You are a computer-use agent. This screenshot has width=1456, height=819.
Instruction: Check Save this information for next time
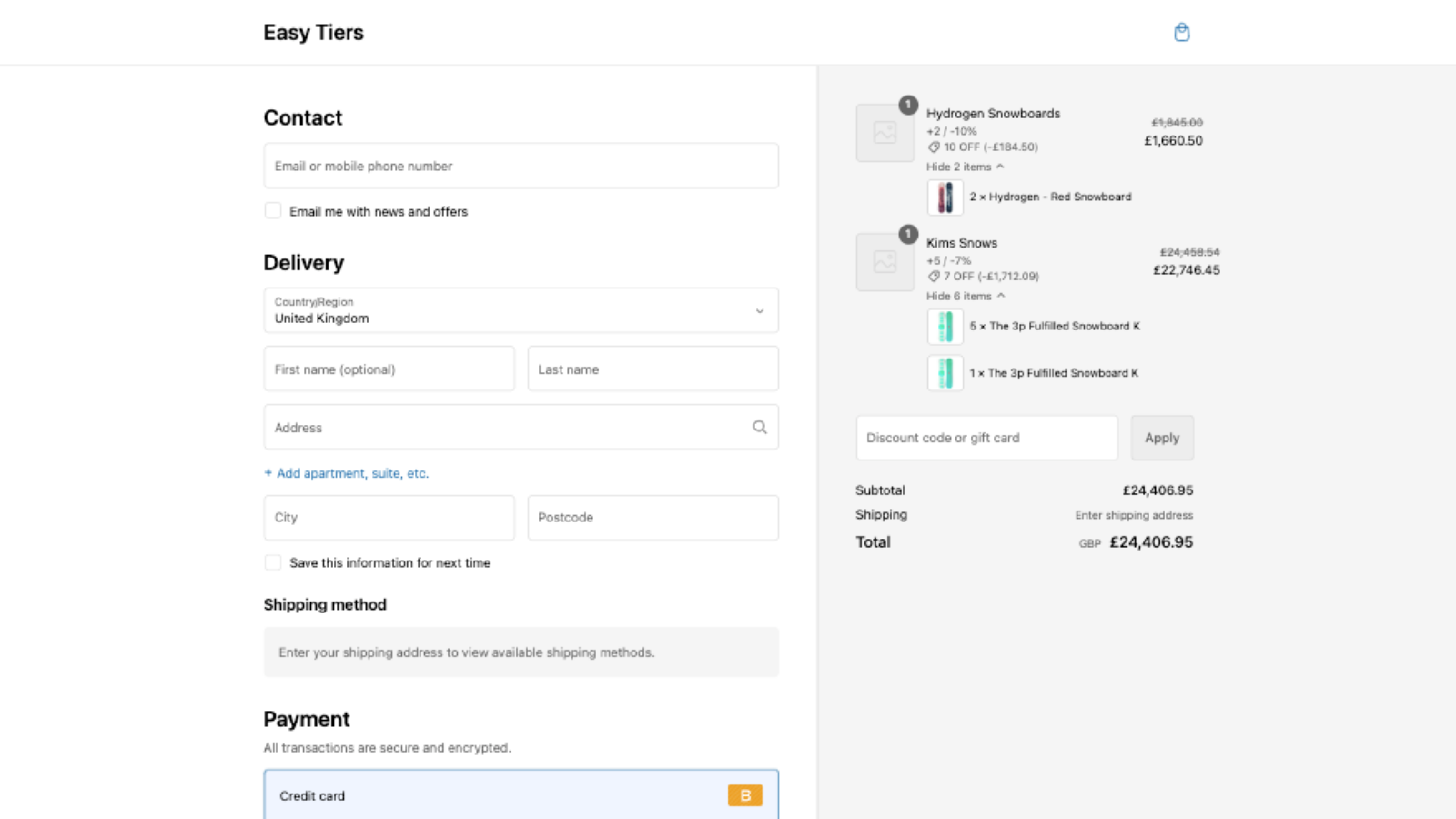pyautogui.click(x=272, y=561)
